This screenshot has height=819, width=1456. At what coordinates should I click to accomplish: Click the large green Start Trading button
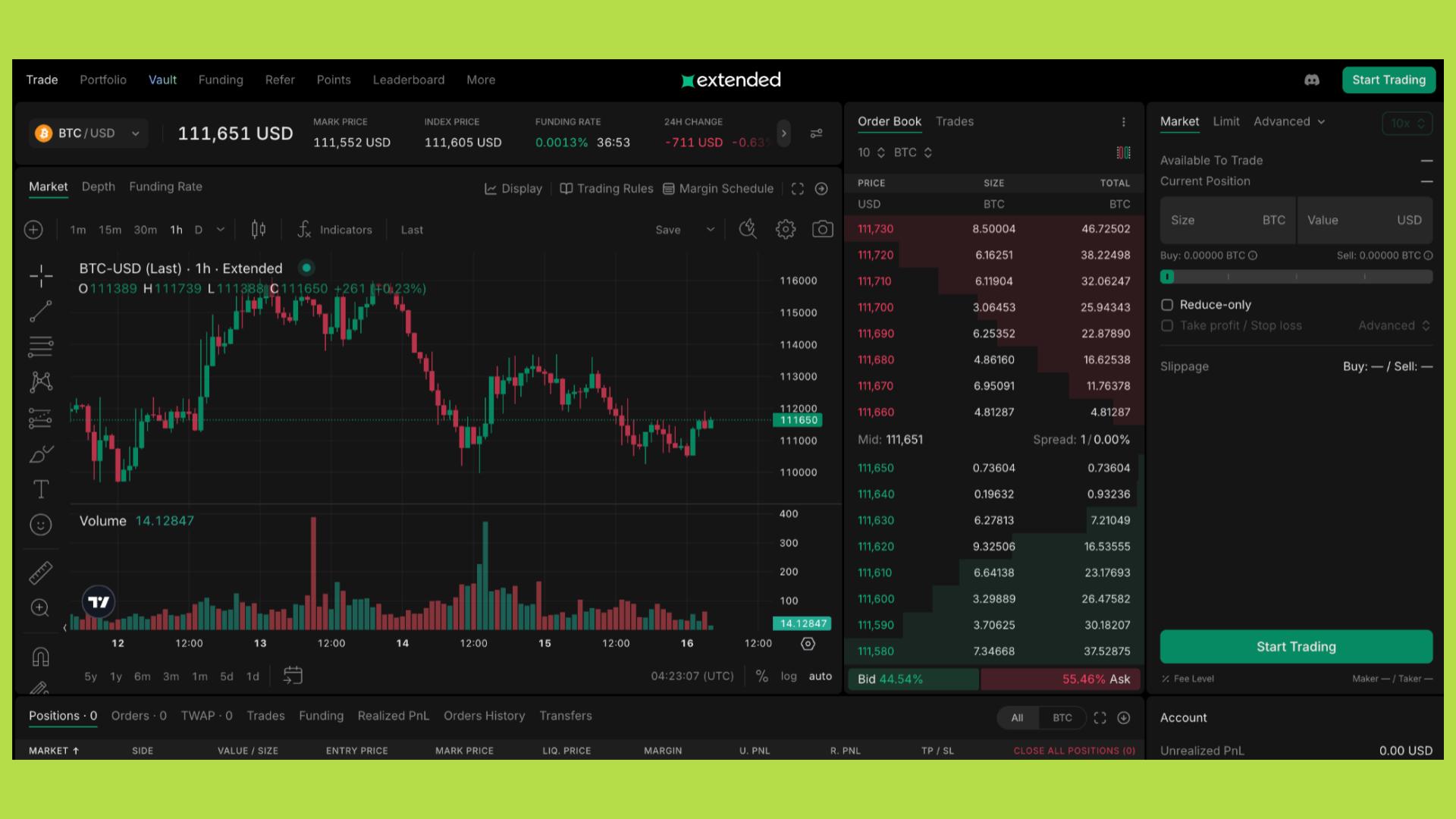(x=1295, y=647)
